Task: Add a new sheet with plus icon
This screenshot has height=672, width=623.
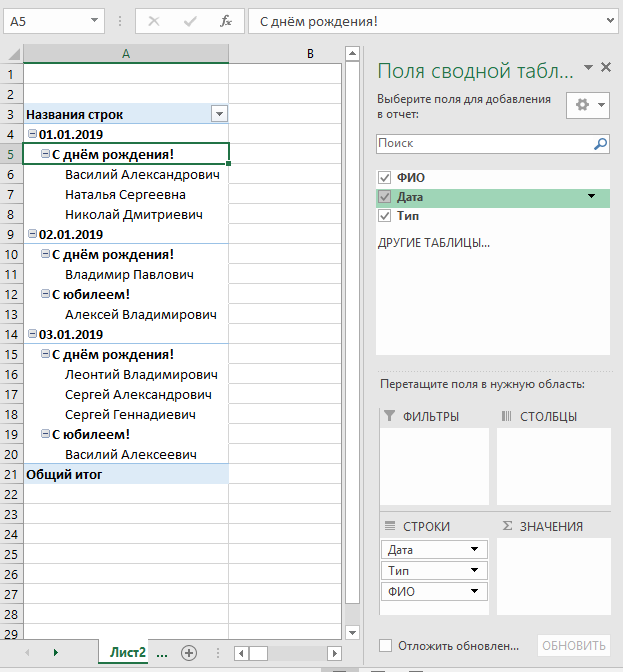Action: [189, 652]
